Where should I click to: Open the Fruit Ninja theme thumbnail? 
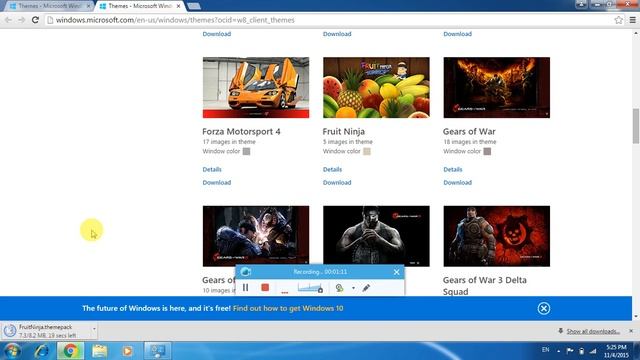point(376,87)
